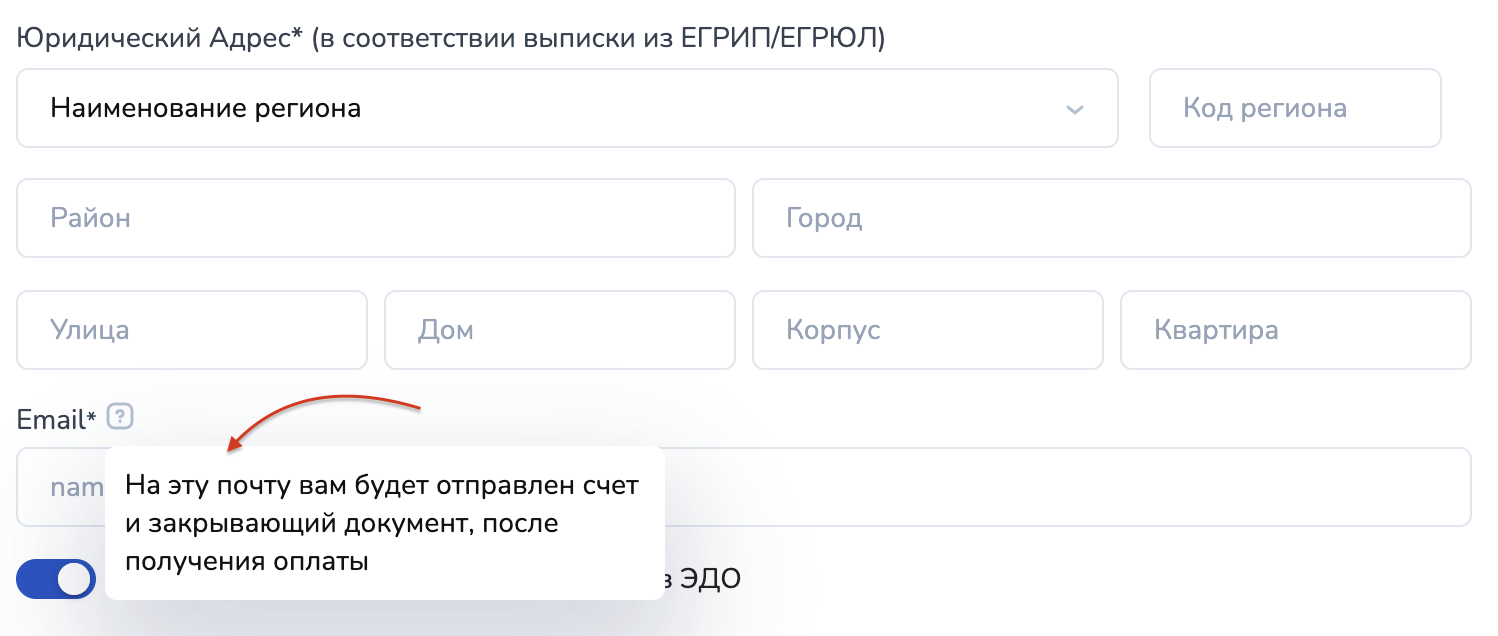Select the 'Город' input field

coord(1111,218)
